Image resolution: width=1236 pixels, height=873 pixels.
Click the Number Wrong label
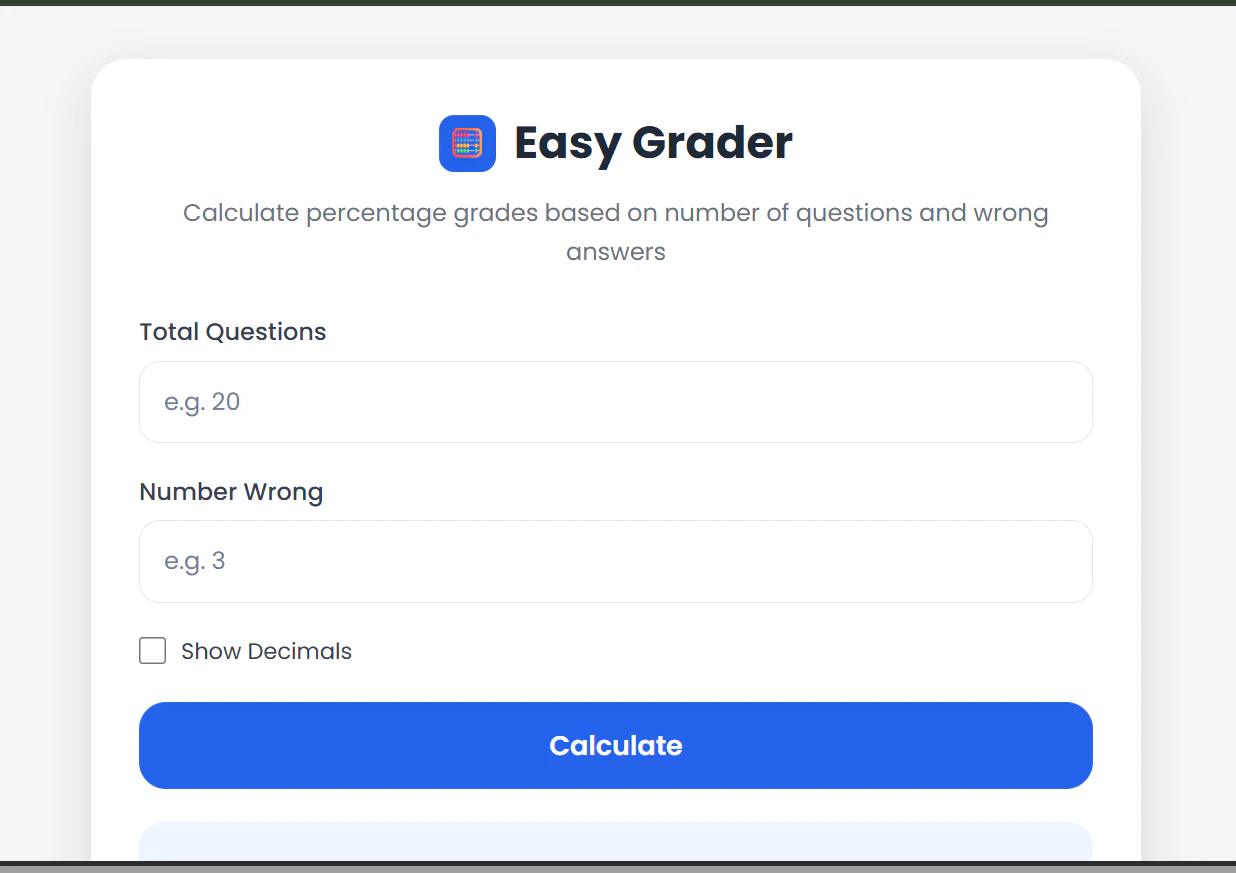click(x=231, y=491)
